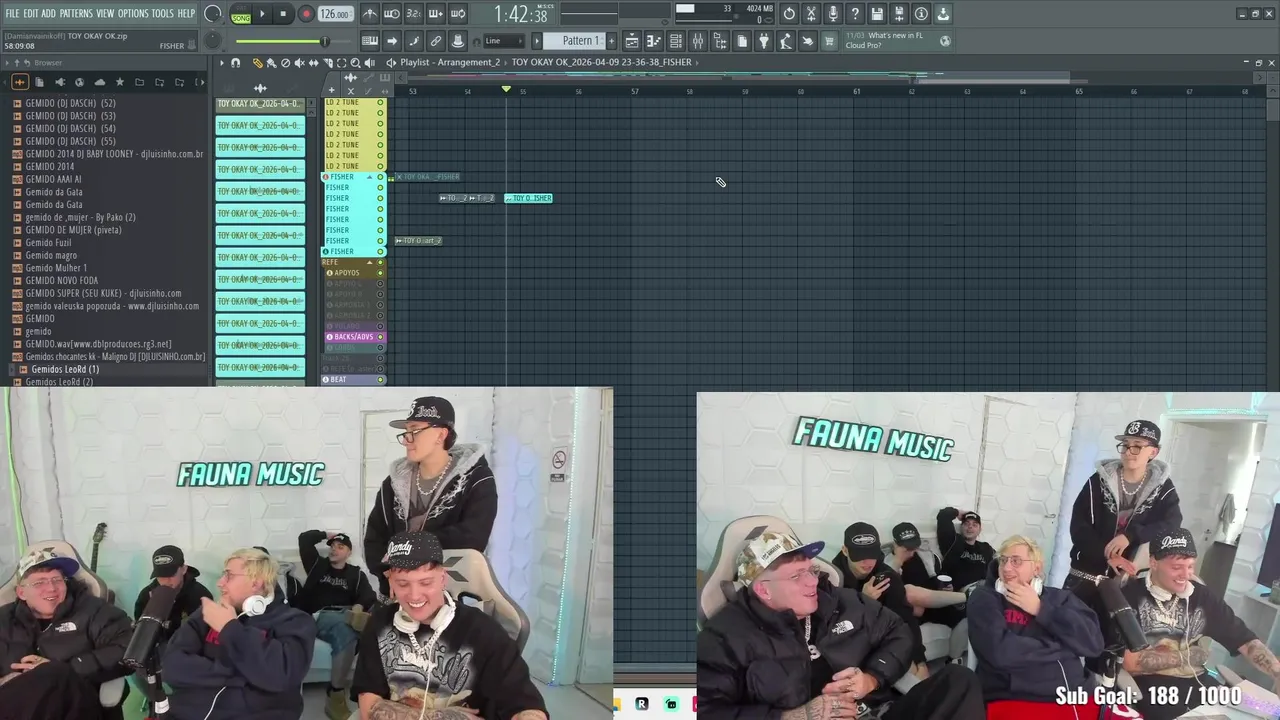Open the FILE menu
The image size is (1280, 720).
(12, 14)
